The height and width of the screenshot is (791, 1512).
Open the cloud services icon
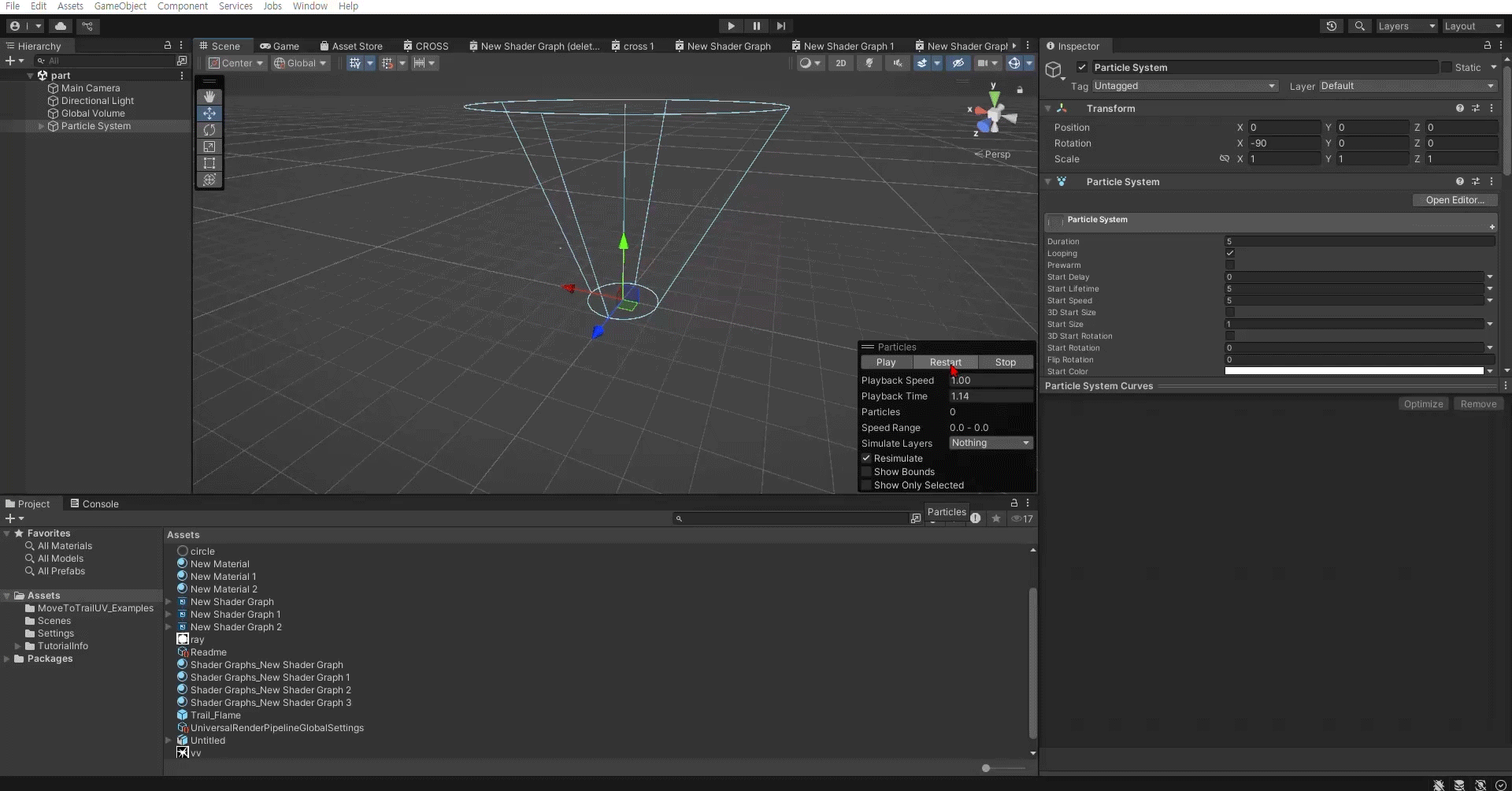(x=60, y=26)
